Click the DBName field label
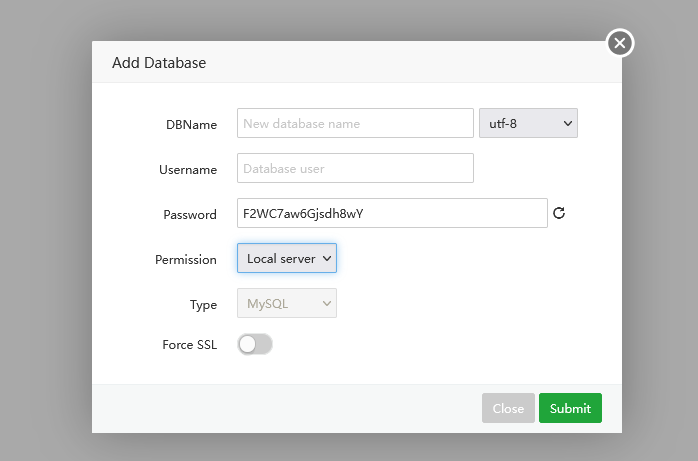 pos(191,124)
